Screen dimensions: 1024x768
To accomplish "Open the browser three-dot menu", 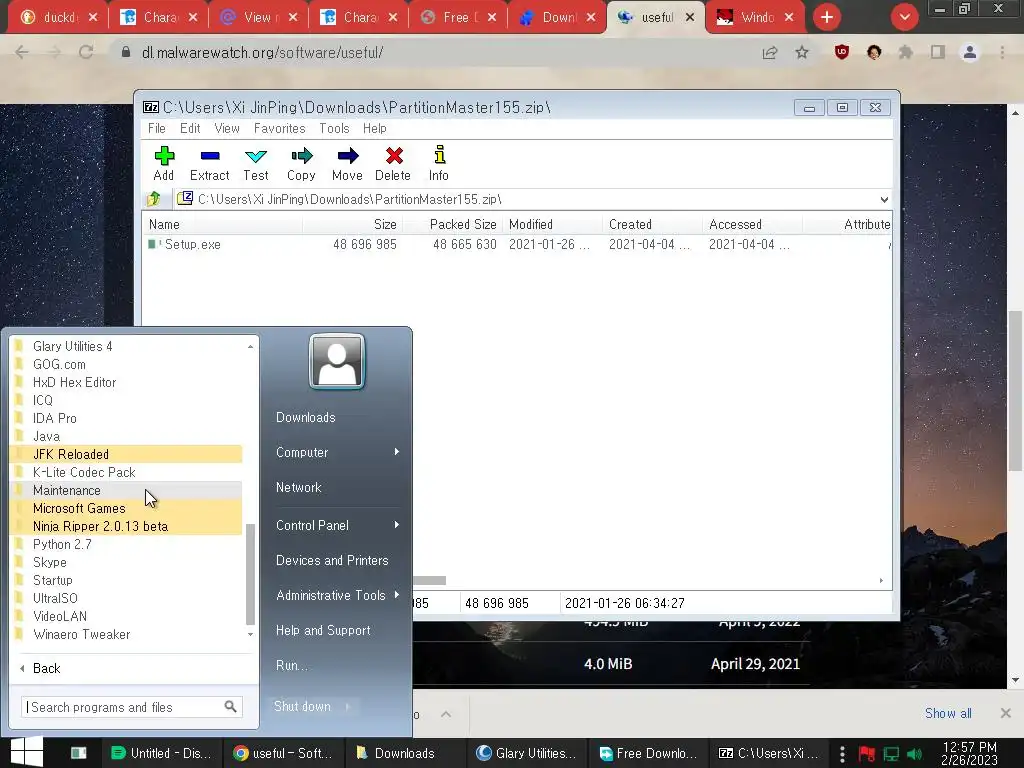I will pos(1002,52).
